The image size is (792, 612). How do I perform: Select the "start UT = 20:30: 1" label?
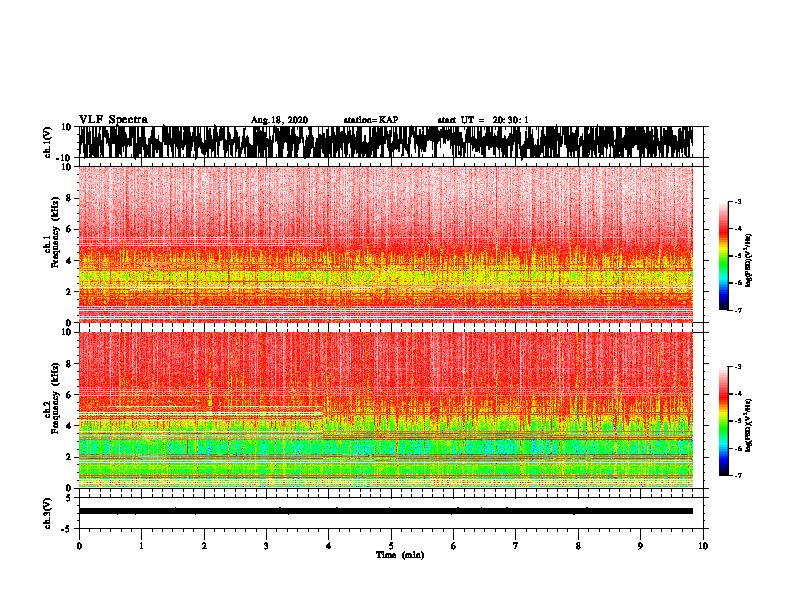click(x=483, y=120)
